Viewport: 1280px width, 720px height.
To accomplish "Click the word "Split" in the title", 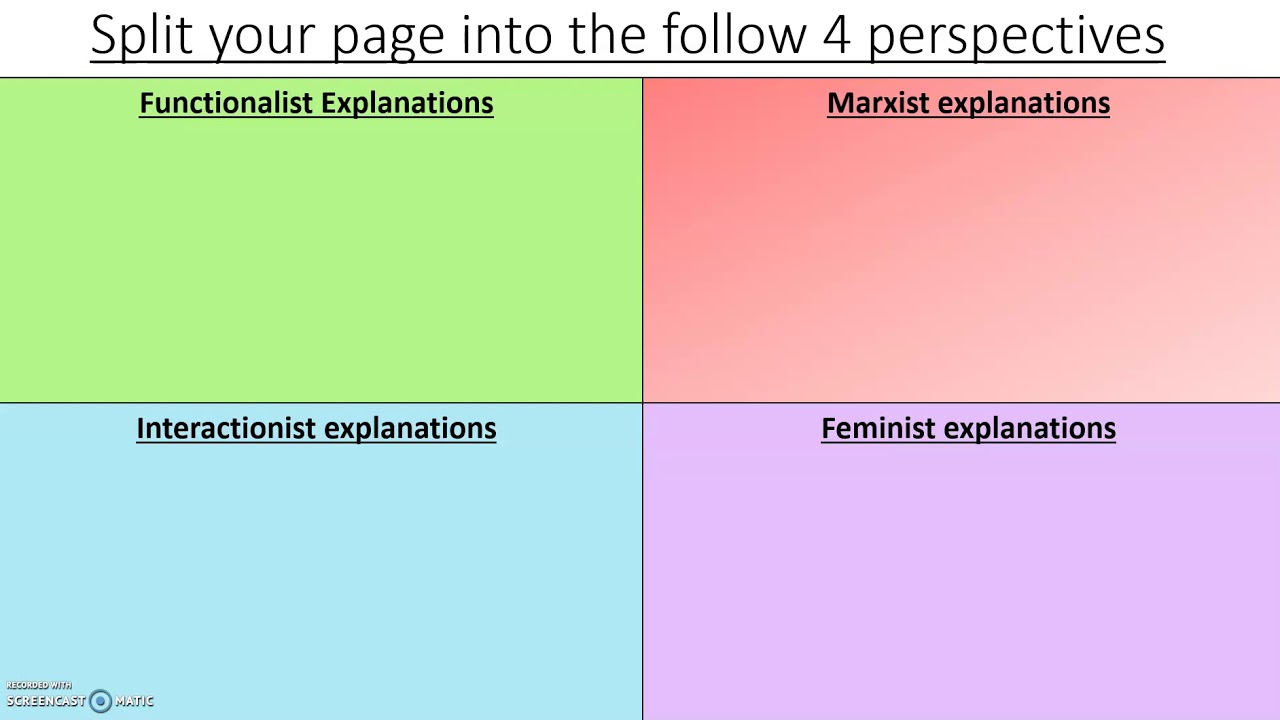I will [141, 35].
